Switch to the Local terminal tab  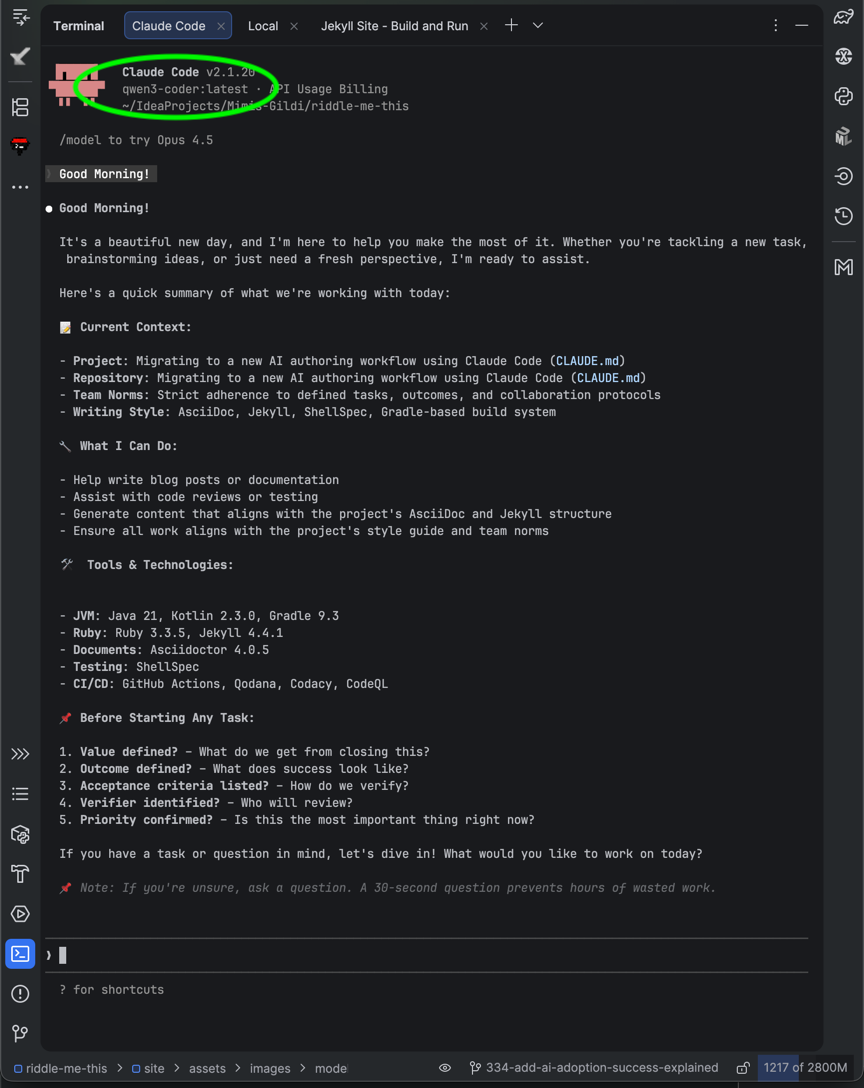click(262, 26)
